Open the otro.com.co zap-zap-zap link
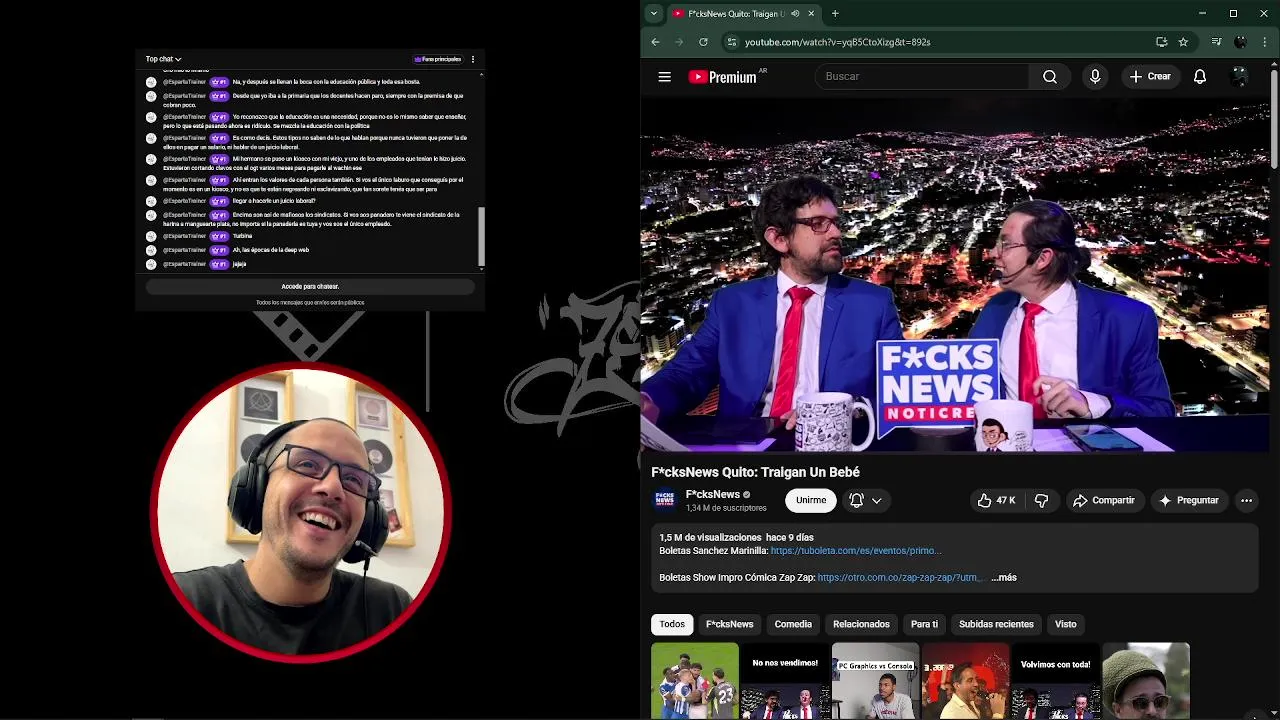 coord(900,577)
